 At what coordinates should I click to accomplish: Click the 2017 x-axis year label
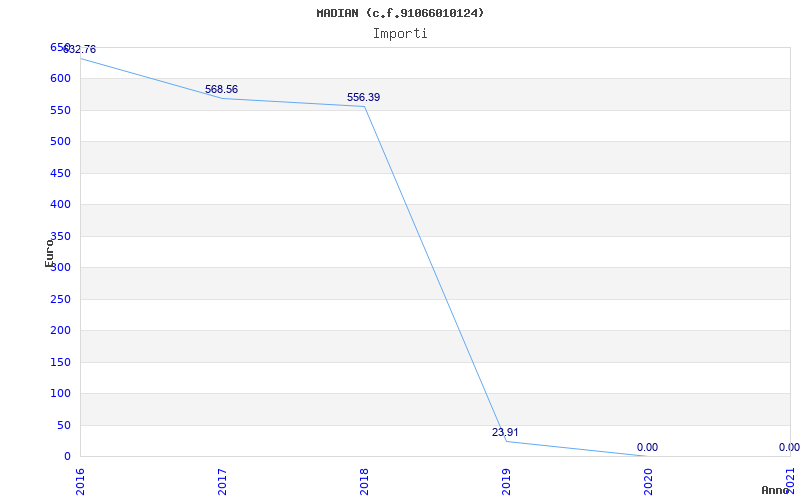click(x=222, y=482)
